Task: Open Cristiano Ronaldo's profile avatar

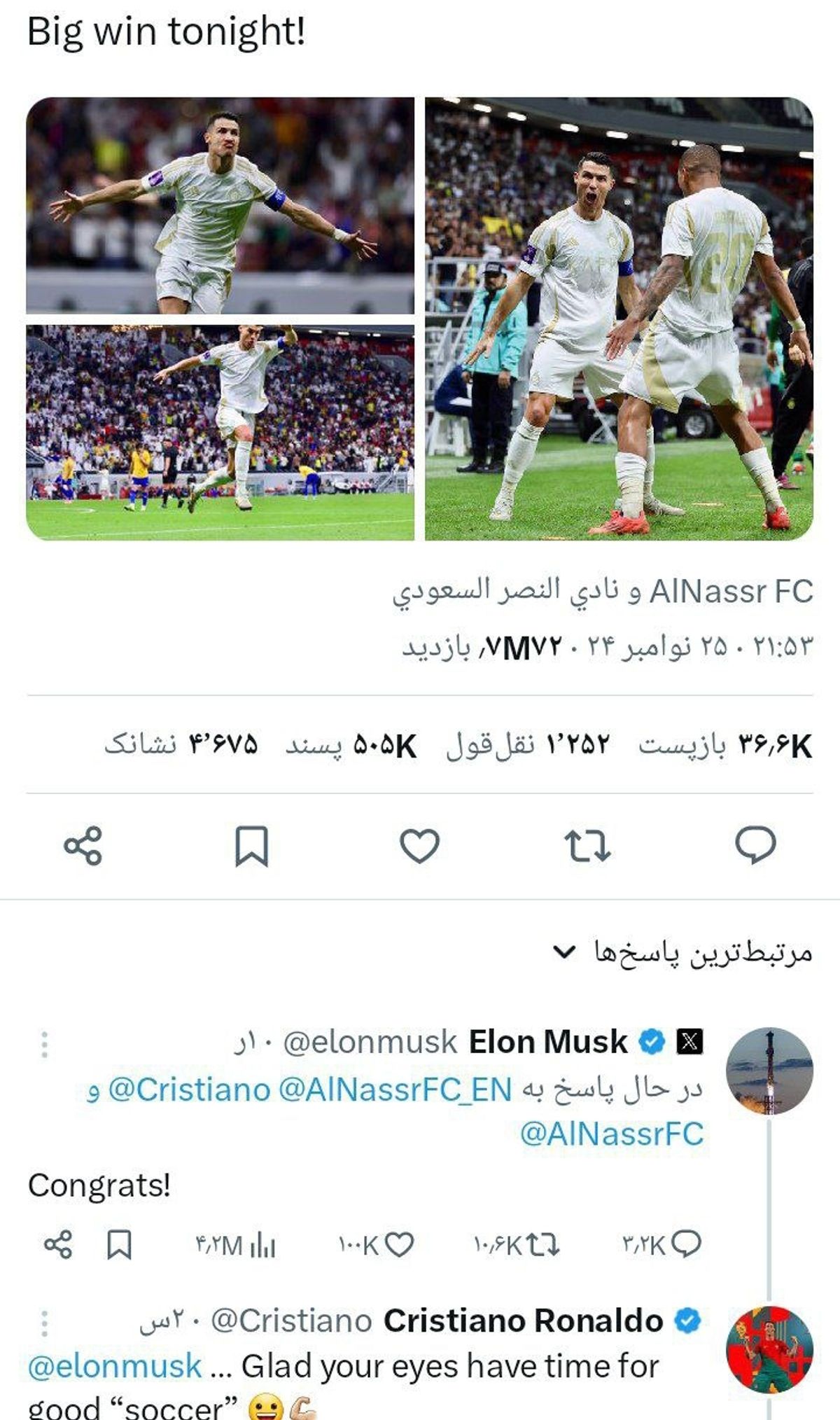Action: pos(769,1349)
